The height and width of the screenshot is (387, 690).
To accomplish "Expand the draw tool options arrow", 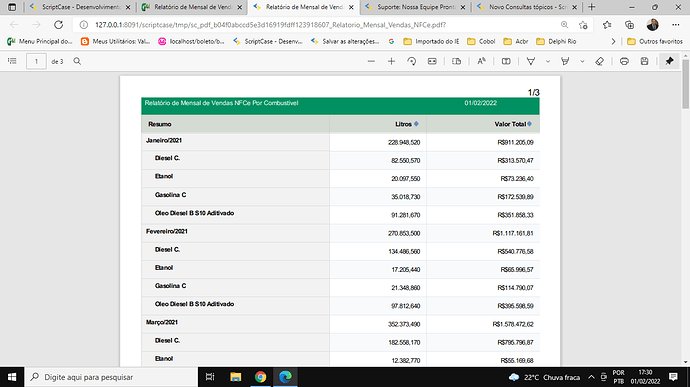I will (x=548, y=61).
